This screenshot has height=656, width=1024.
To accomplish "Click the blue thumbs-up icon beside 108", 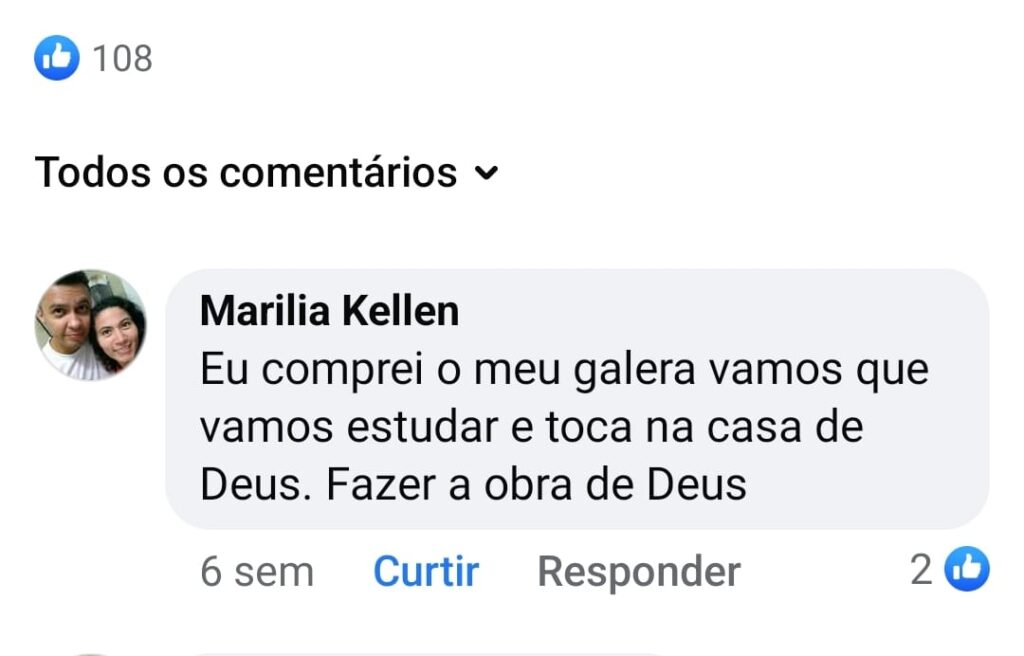I will point(56,58).
